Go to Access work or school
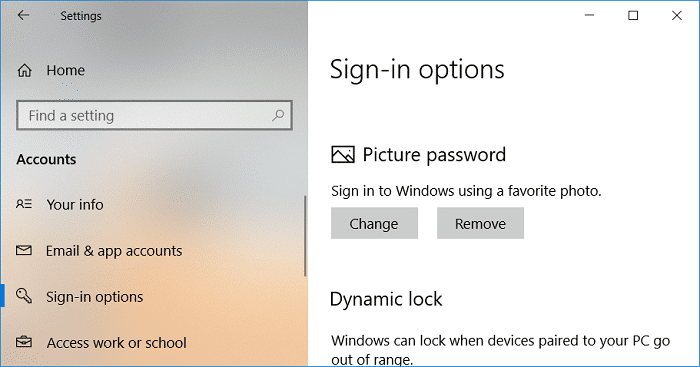The image size is (700, 367). click(x=117, y=343)
